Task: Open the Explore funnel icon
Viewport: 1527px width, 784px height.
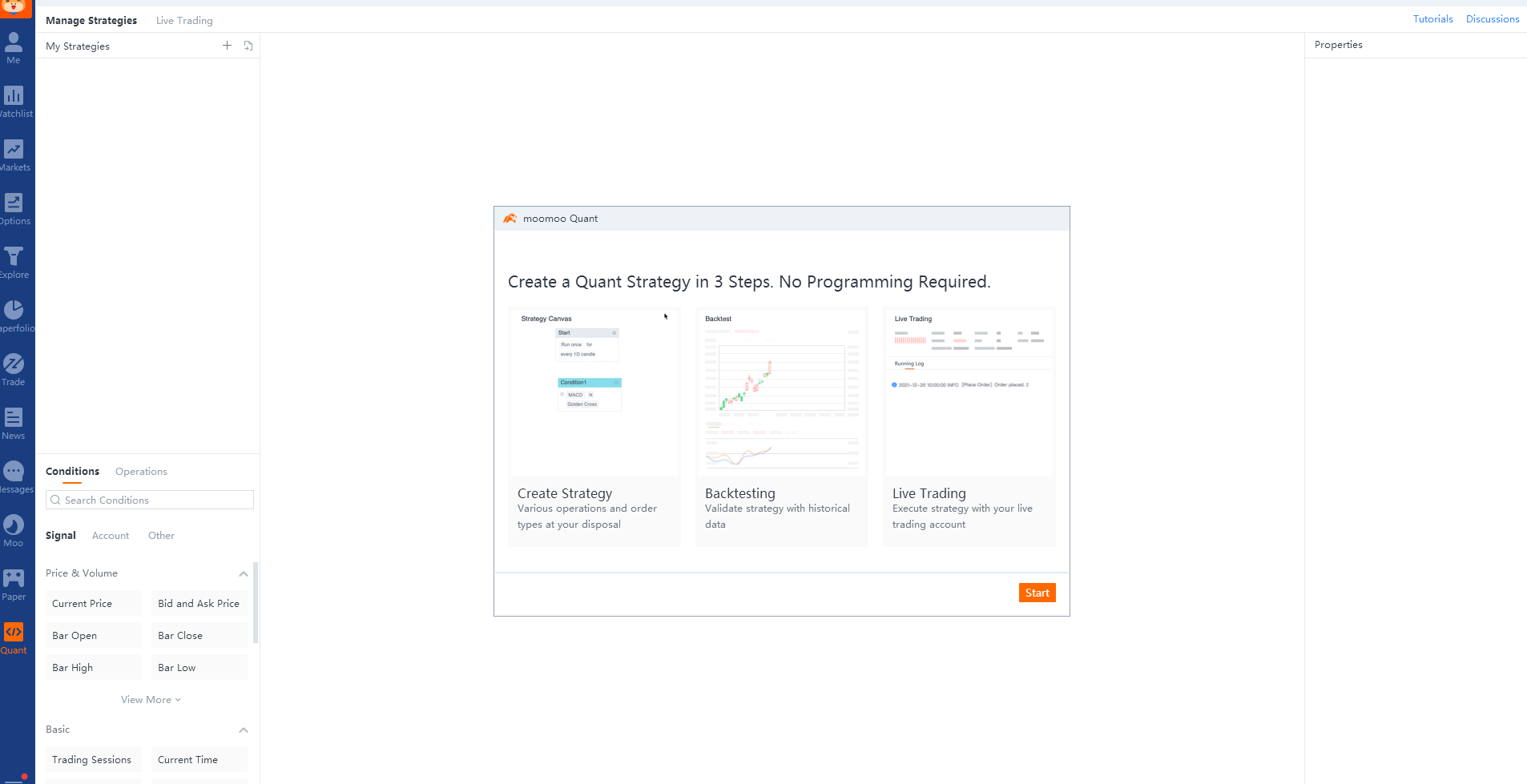Action: coord(14,258)
